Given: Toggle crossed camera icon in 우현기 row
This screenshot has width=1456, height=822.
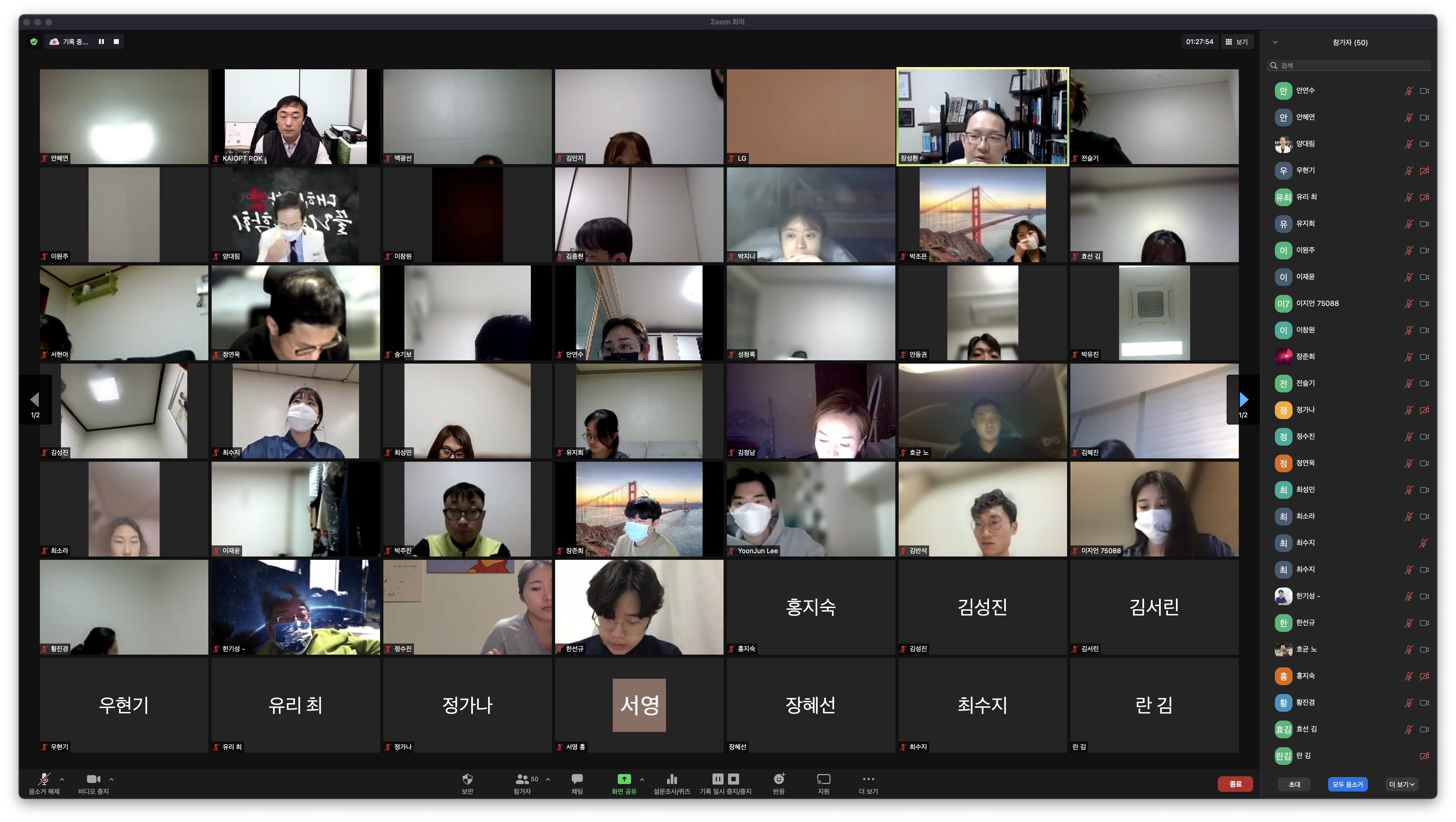Looking at the screenshot, I should [x=1424, y=170].
